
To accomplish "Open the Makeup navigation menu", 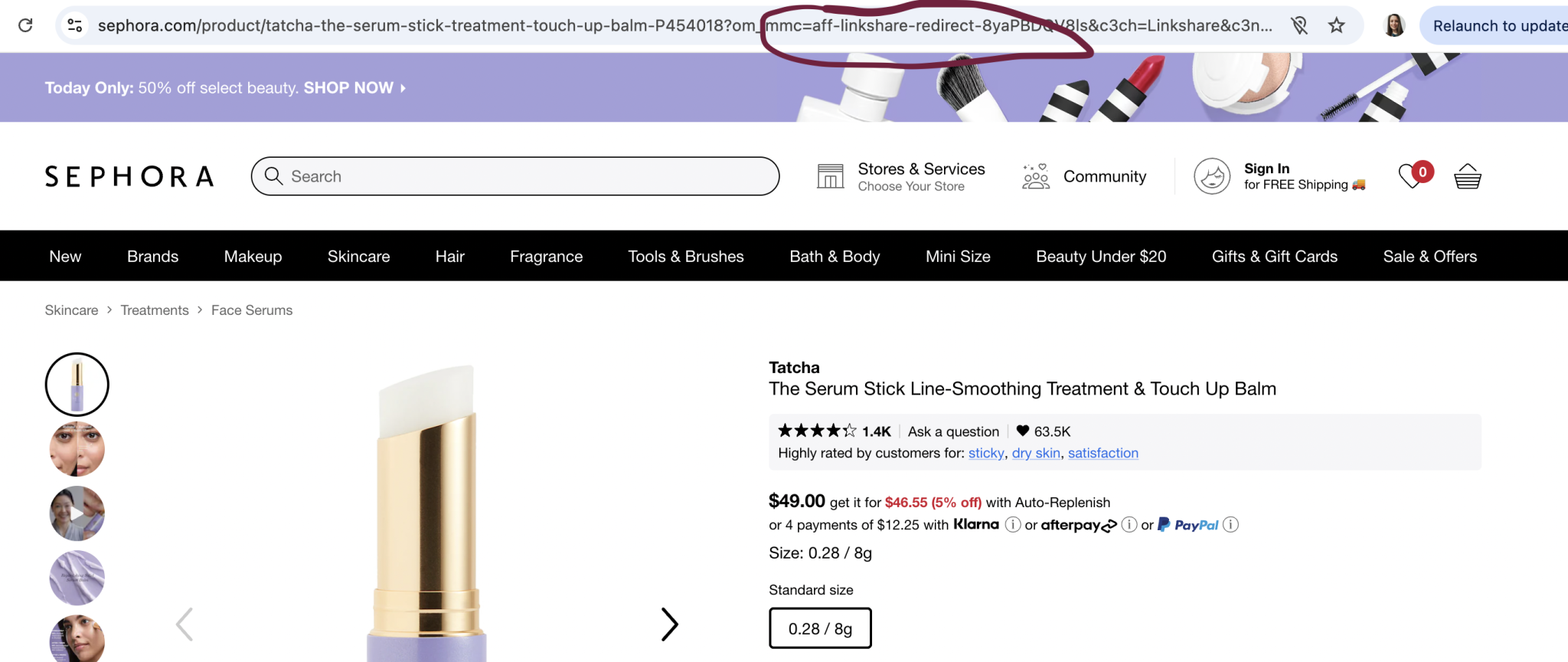I will tap(253, 257).
